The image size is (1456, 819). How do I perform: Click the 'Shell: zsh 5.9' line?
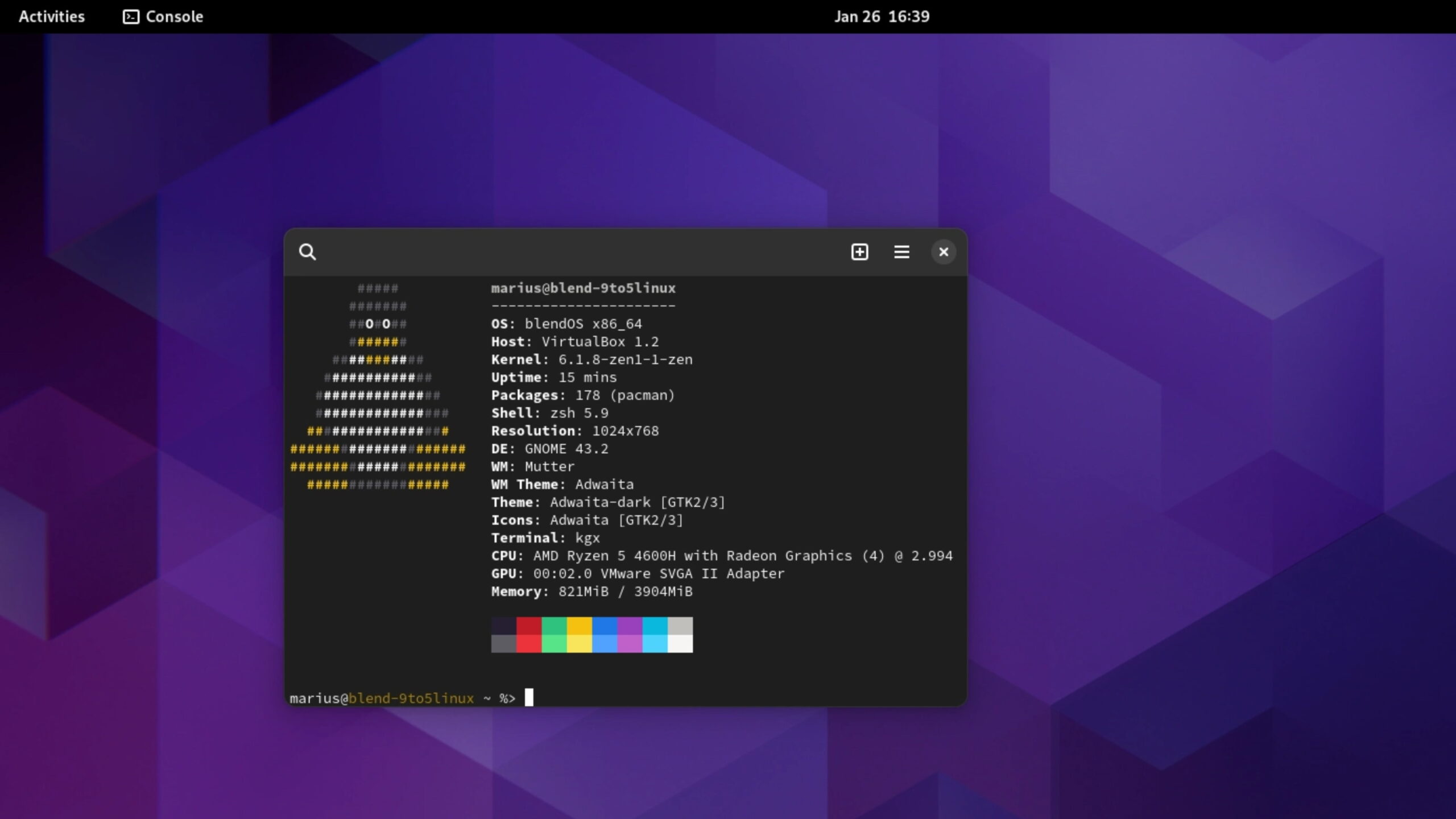(550, 413)
